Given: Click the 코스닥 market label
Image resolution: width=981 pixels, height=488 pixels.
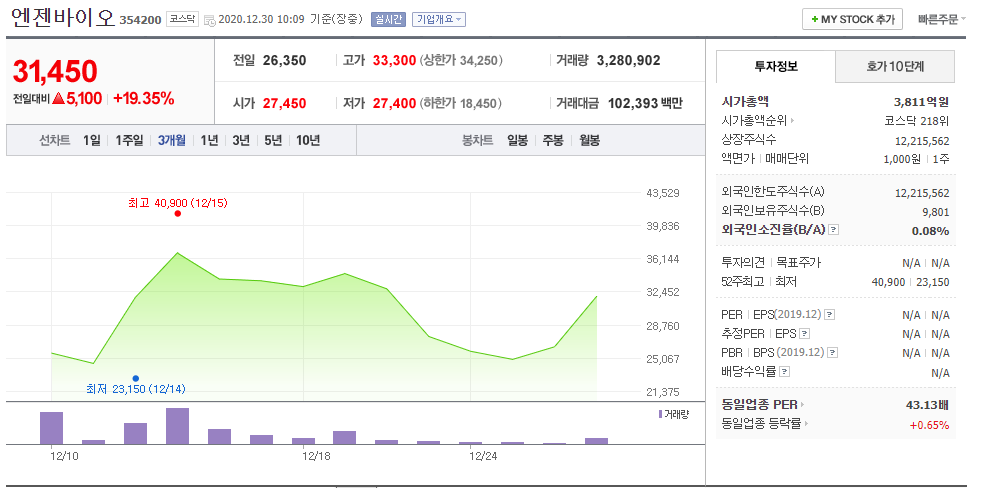Looking at the screenshot, I should pos(183,19).
